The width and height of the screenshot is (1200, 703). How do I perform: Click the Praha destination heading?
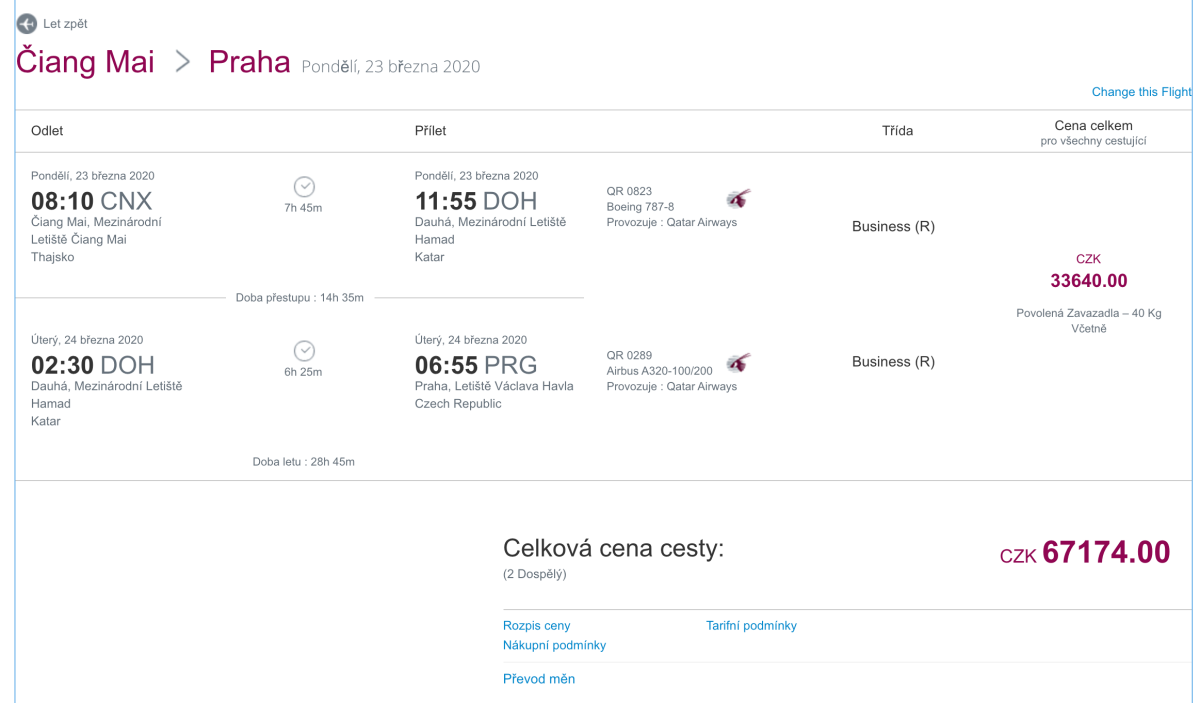pos(249,62)
